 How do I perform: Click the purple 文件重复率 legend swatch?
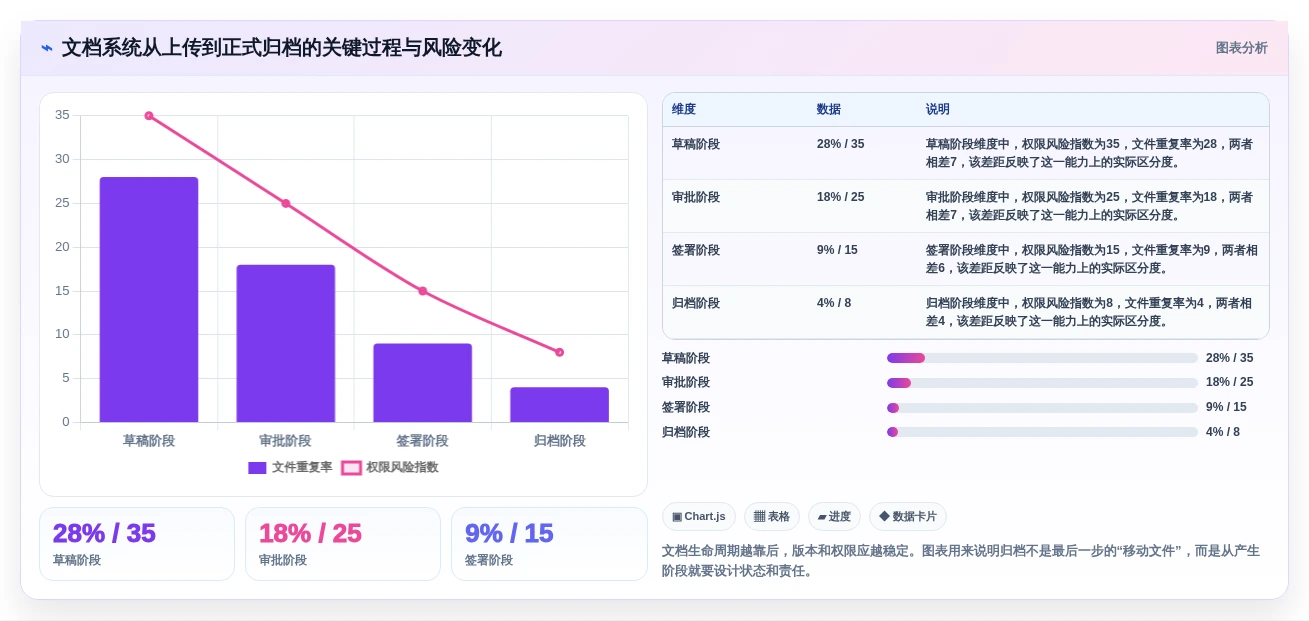point(257,468)
